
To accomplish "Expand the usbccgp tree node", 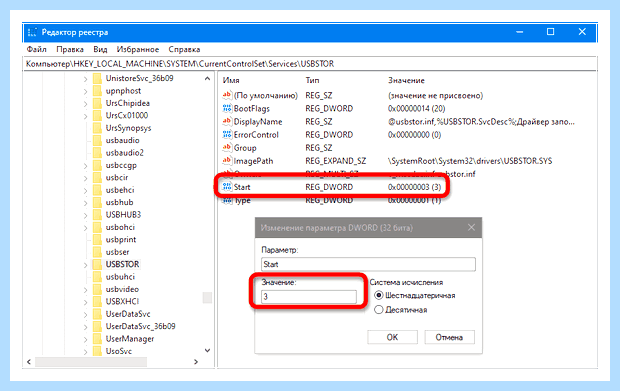I will (x=85, y=166).
